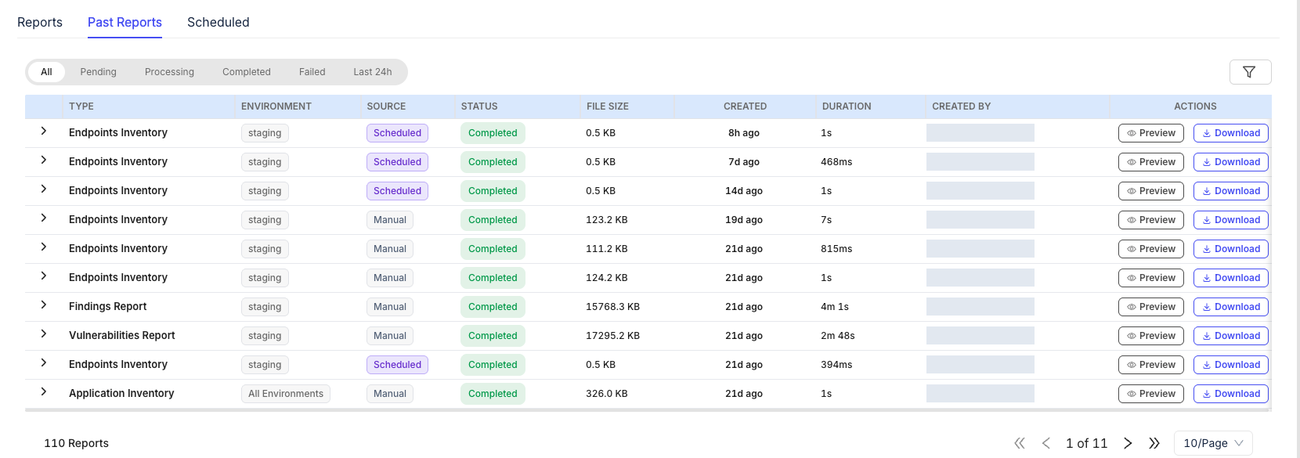Expand the 123.2 KB report row
Screen dimensions: 1300x458
tap(44, 218)
